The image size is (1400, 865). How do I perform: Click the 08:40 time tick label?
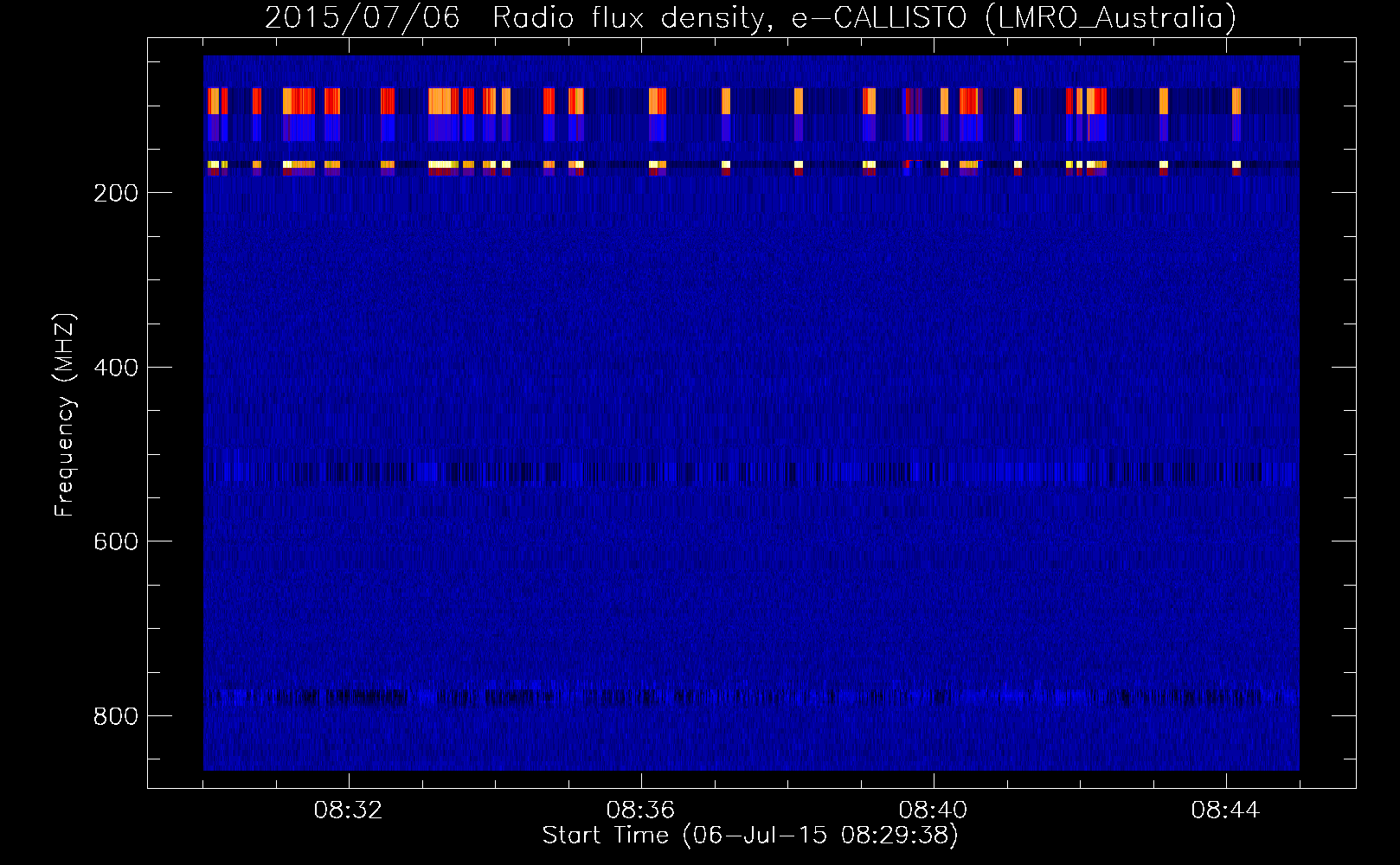coord(933,811)
